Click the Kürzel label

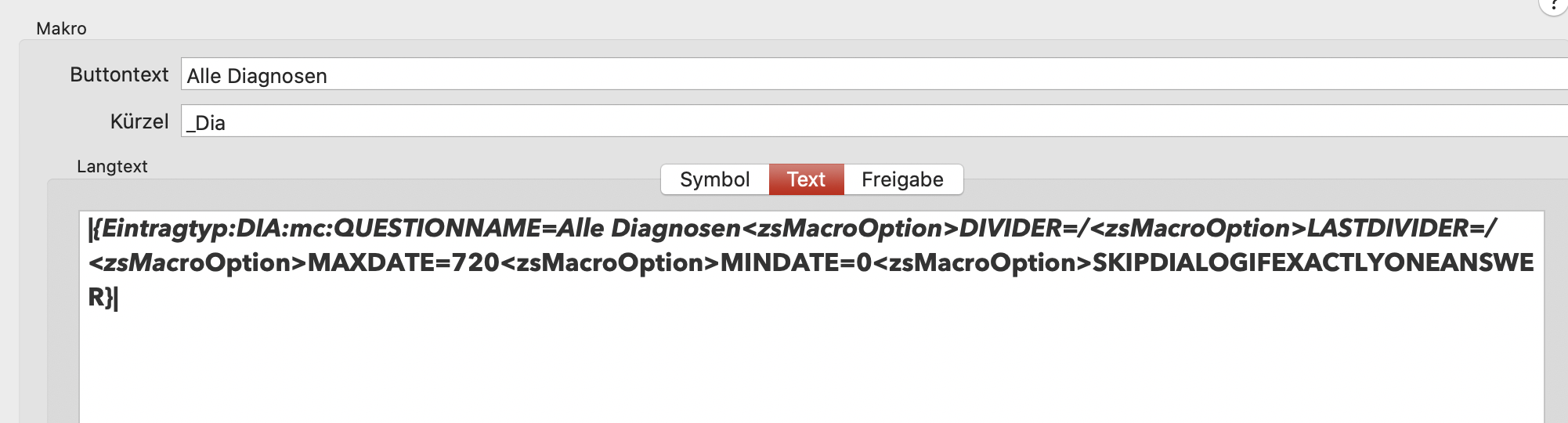coord(139,121)
